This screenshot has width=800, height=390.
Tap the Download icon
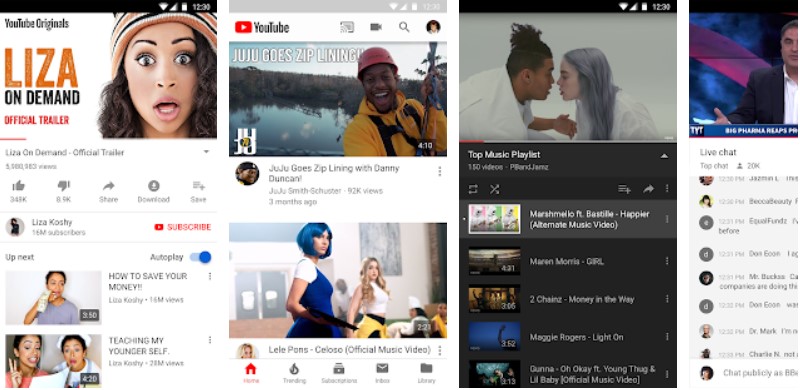pyautogui.click(x=154, y=186)
